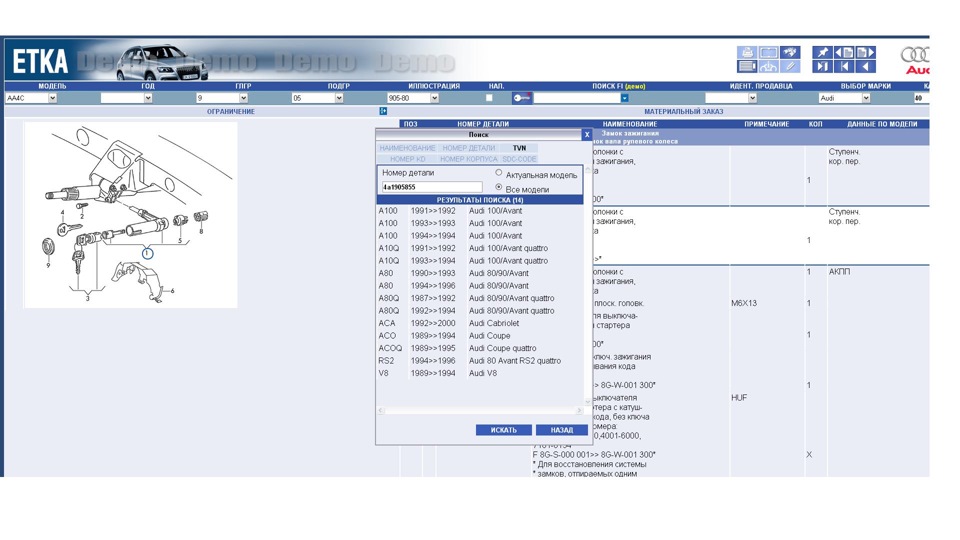The image size is (960, 540).
Task: Click the small arrow icon next to Ограничение
Action: (383, 111)
